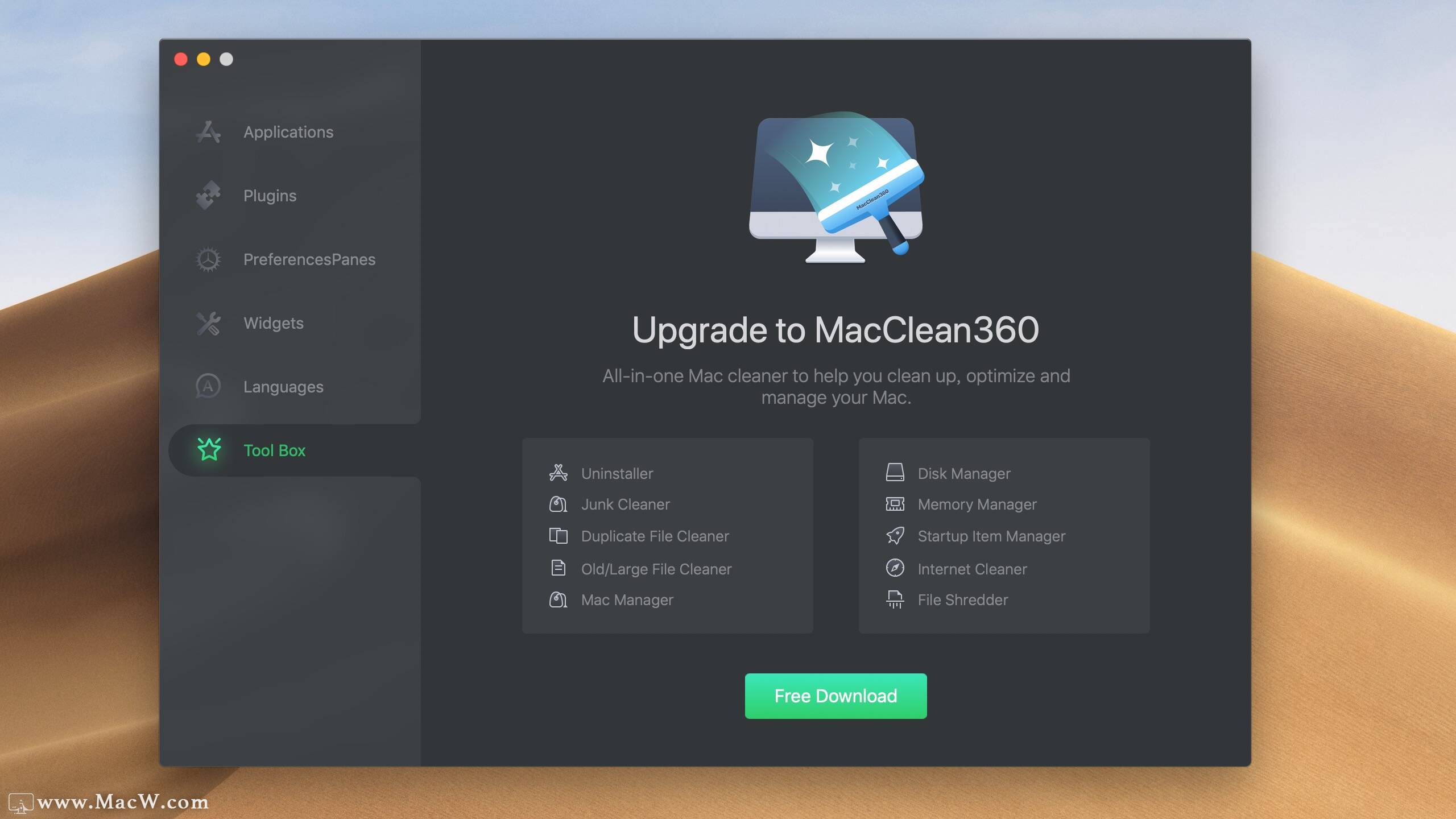This screenshot has height=819, width=1456.
Task: Click the Memory Manager chip icon
Action: click(895, 504)
